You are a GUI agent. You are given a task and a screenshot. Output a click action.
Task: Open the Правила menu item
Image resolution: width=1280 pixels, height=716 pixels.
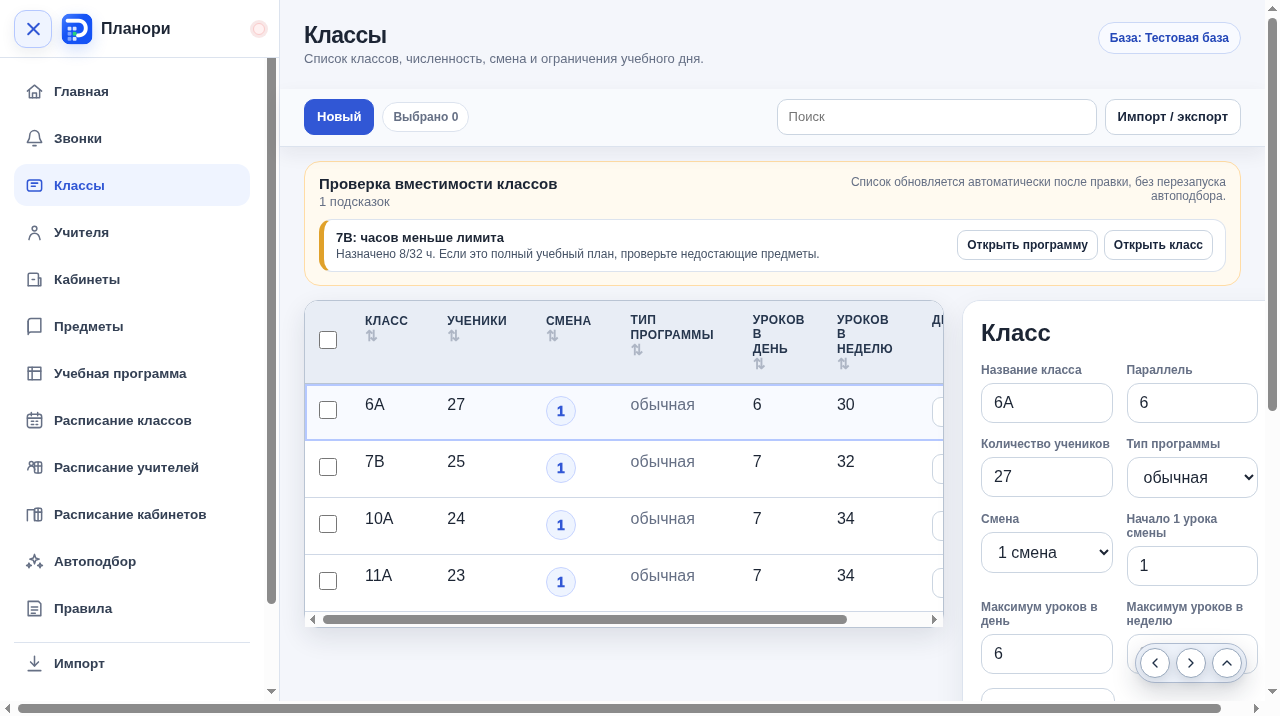click(x=132, y=609)
